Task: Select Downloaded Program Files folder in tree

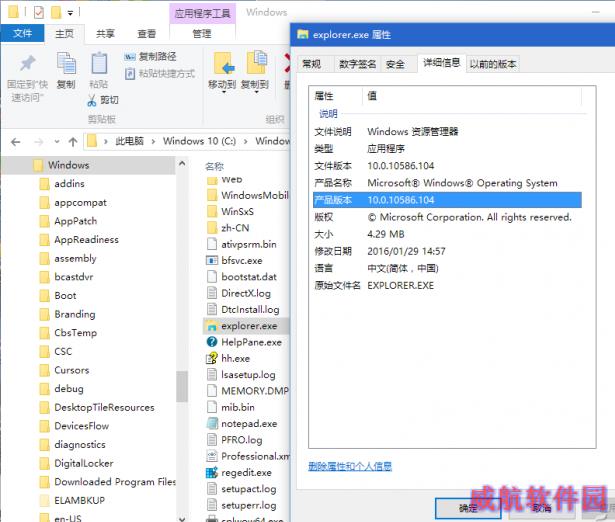Action: [x=115, y=482]
